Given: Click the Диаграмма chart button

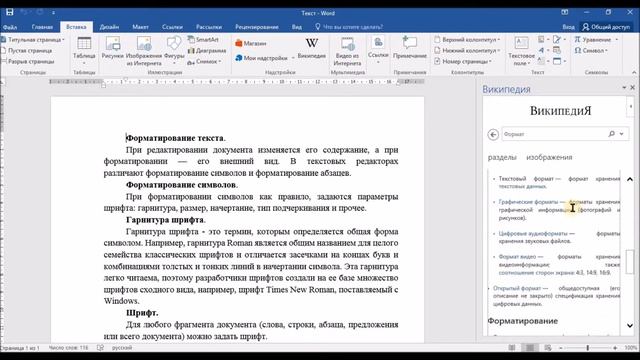Looking at the screenshot, I should [x=207, y=51].
